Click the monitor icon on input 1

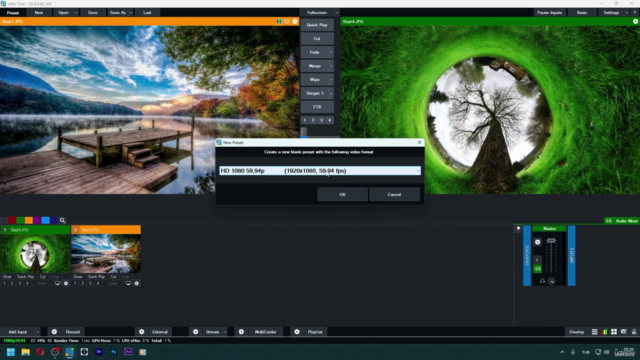coord(58,283)
